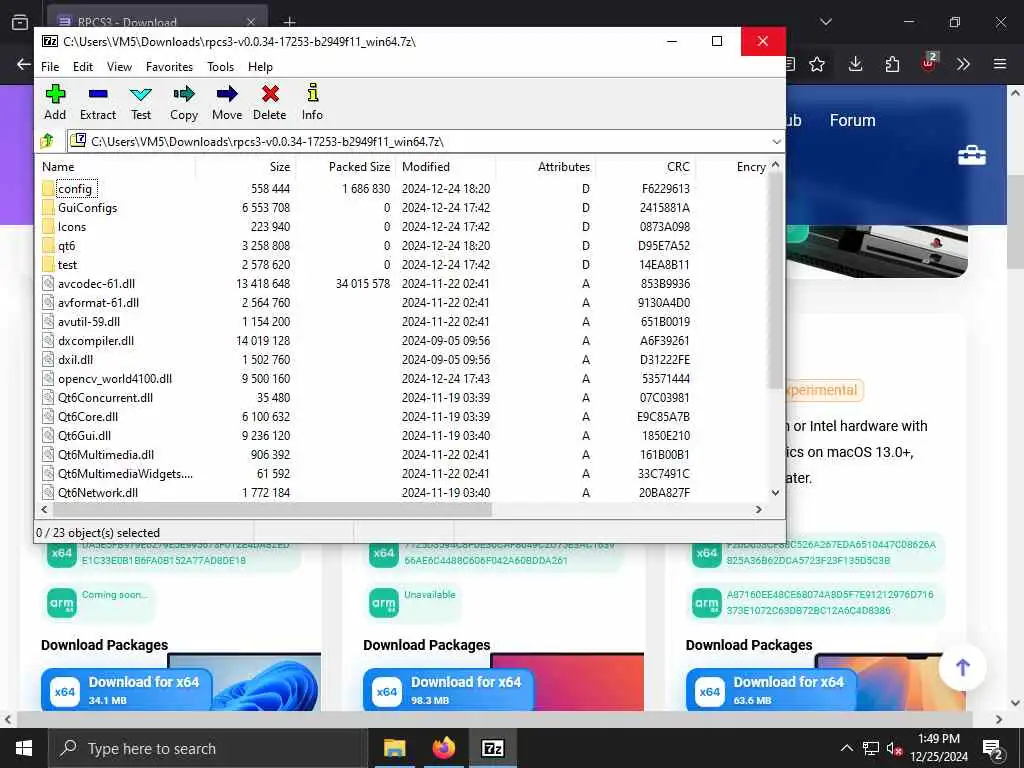Click the dxcompiler.dll file icon
This screenshot has height=768, width=1024.
pos(48,340)
